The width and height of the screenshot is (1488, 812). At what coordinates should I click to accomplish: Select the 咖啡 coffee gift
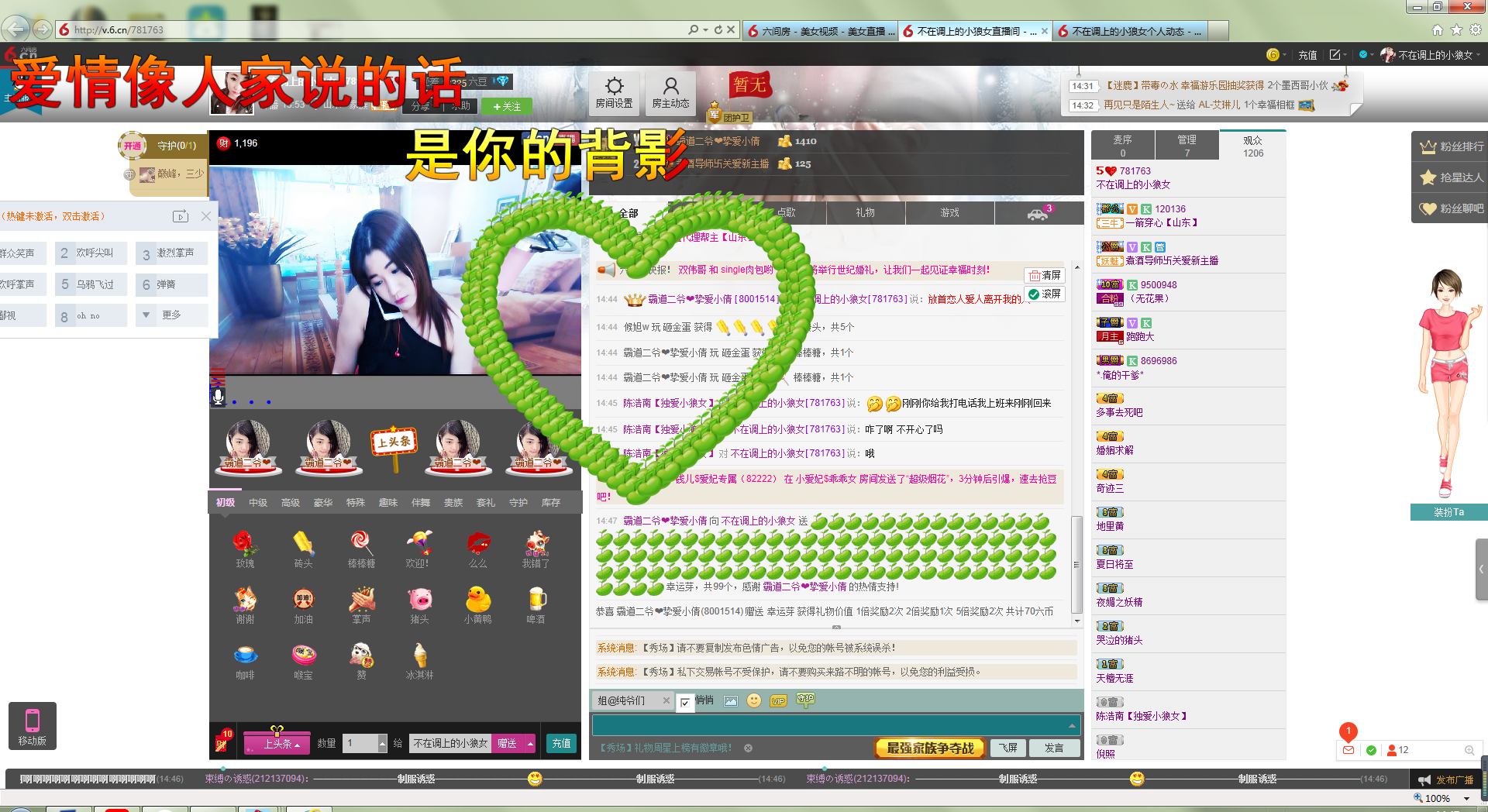pos(245,661)
